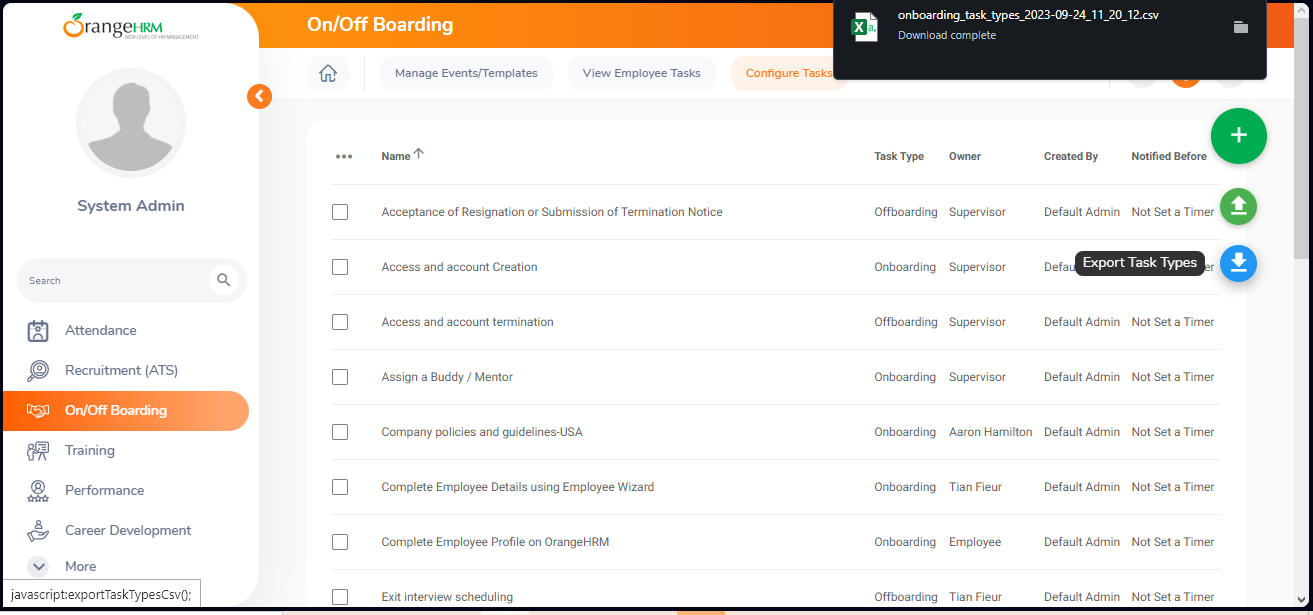Switch to View Employee Tasks tab
Image resolution: width=1313 pixels, height=615 pixels.
coord(642,73)
